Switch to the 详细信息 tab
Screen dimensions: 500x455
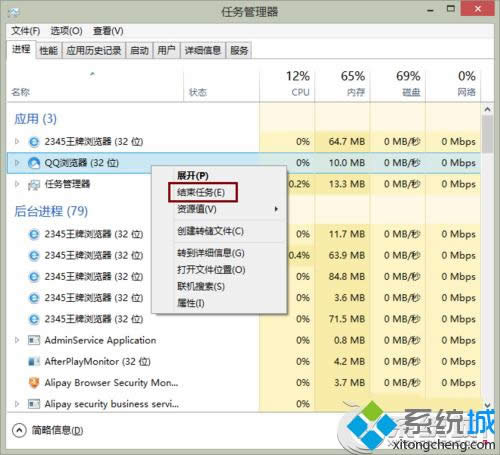[203, 51]
